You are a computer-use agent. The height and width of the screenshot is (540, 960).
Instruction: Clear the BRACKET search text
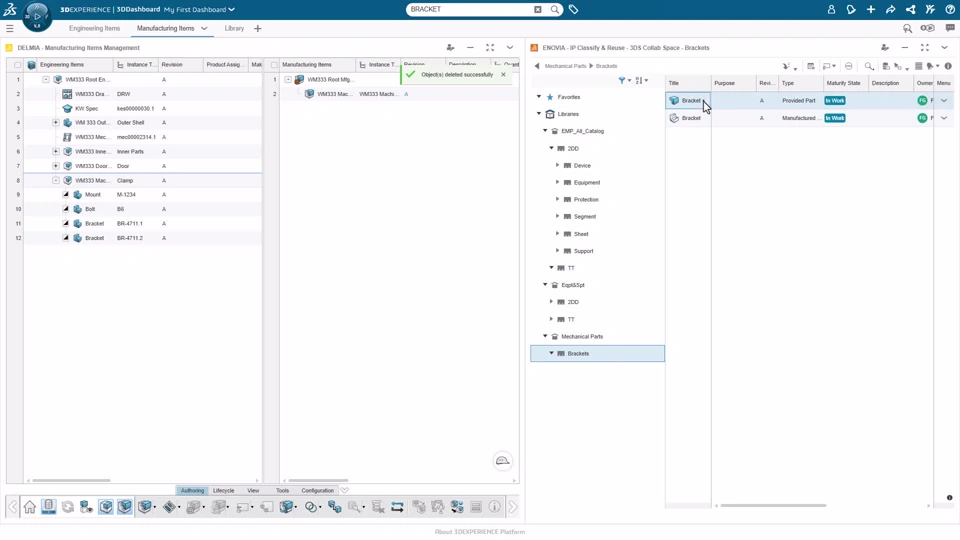click(x=538, y=9)
